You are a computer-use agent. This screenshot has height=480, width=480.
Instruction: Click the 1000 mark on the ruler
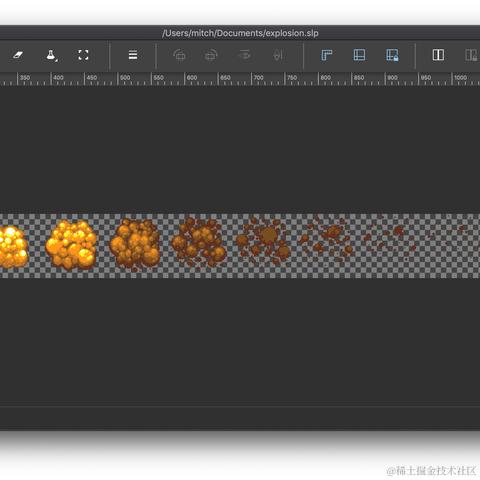pyautogui.click(x=460, y=78)
